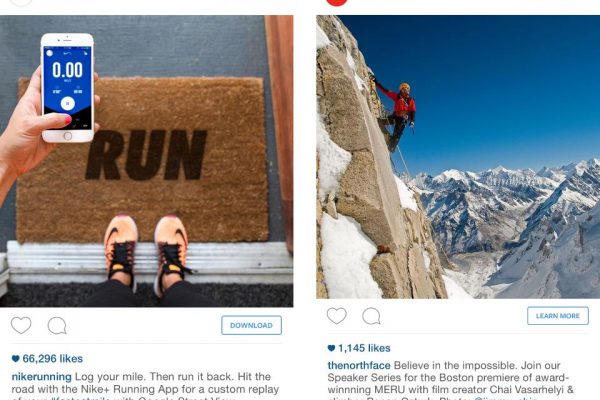Tap the heart icon on The North Face post
This screenshot has width=600, height=400.
coord(337,316)
